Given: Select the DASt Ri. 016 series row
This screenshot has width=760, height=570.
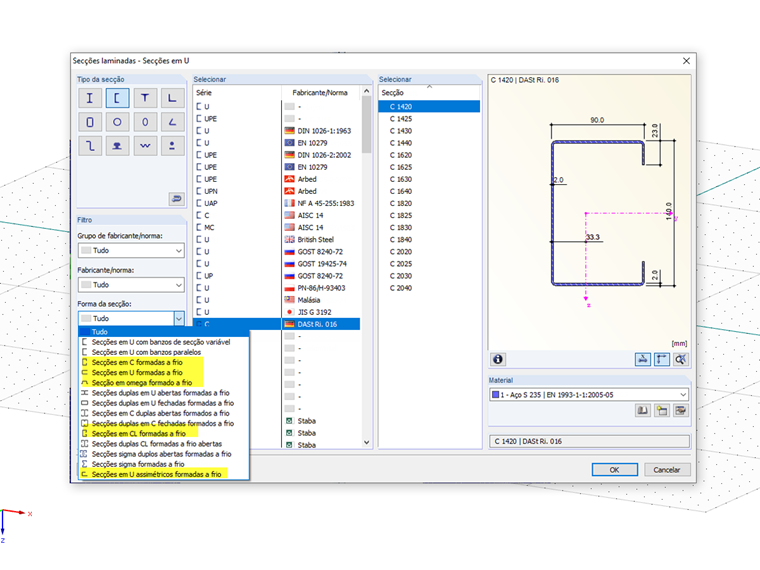Looking at the screenshot, I should 277,324.
